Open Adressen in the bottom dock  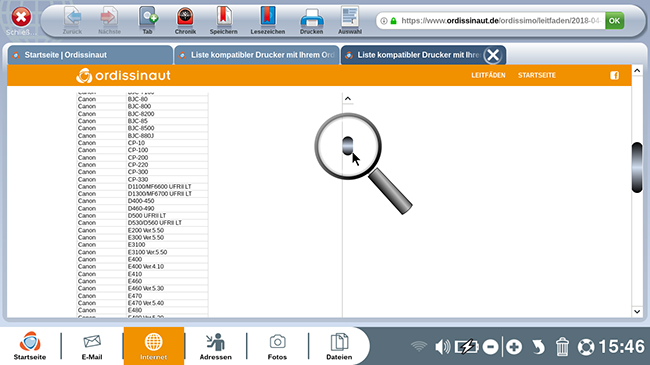[x=216, y=346]
